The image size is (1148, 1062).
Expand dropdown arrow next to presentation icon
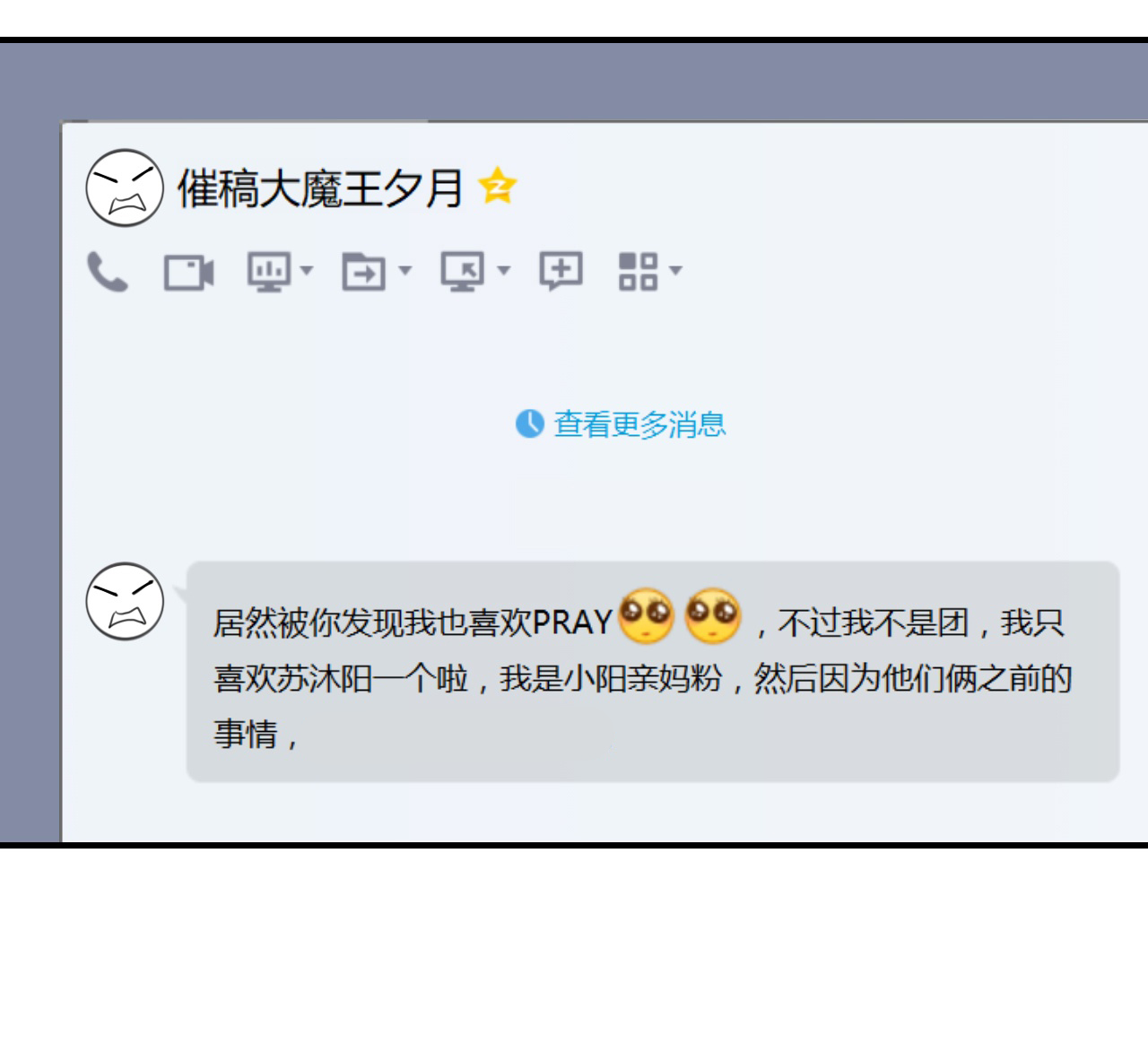pos(307,270)
